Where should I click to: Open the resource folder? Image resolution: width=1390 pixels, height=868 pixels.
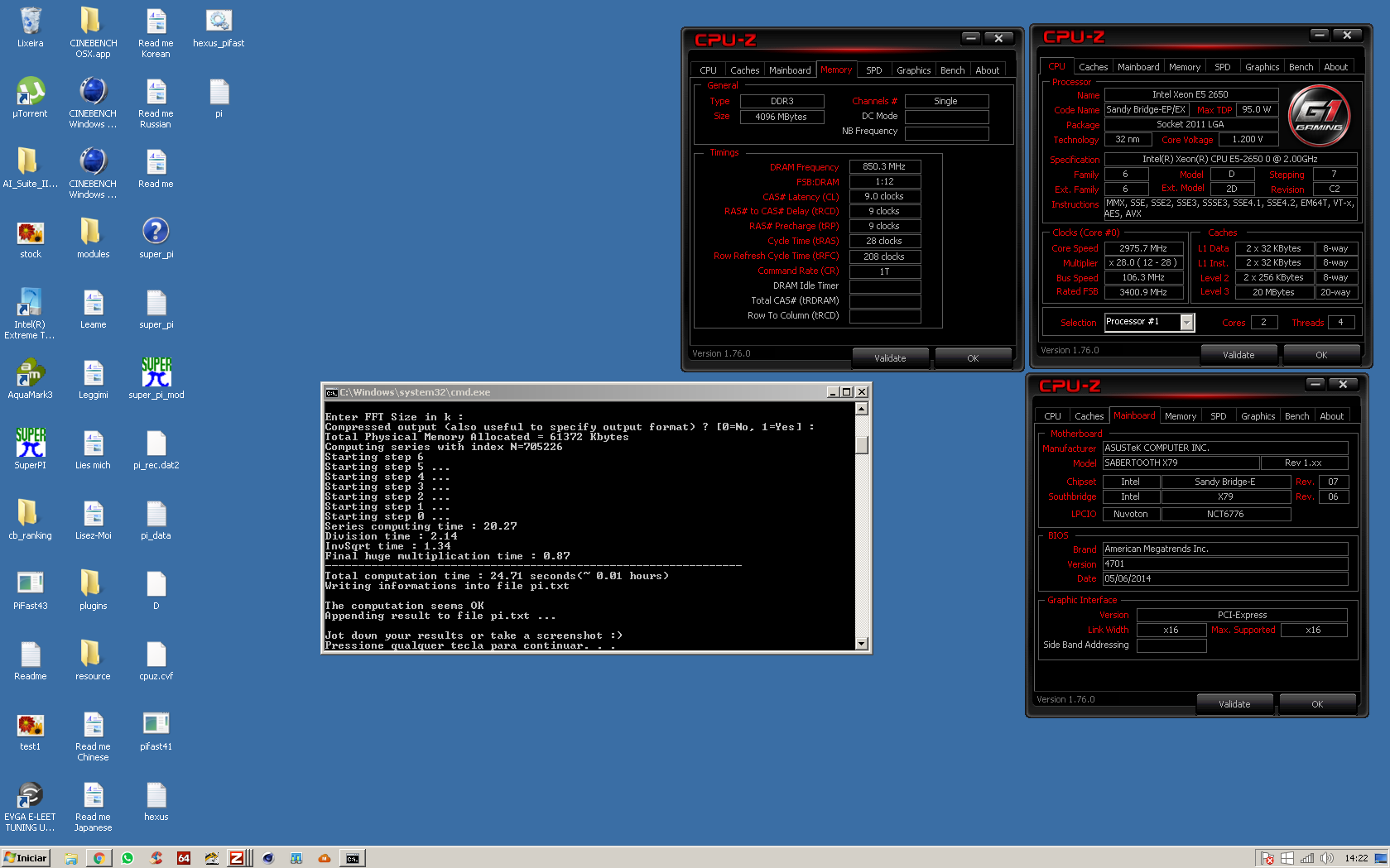tap(94, 659)
